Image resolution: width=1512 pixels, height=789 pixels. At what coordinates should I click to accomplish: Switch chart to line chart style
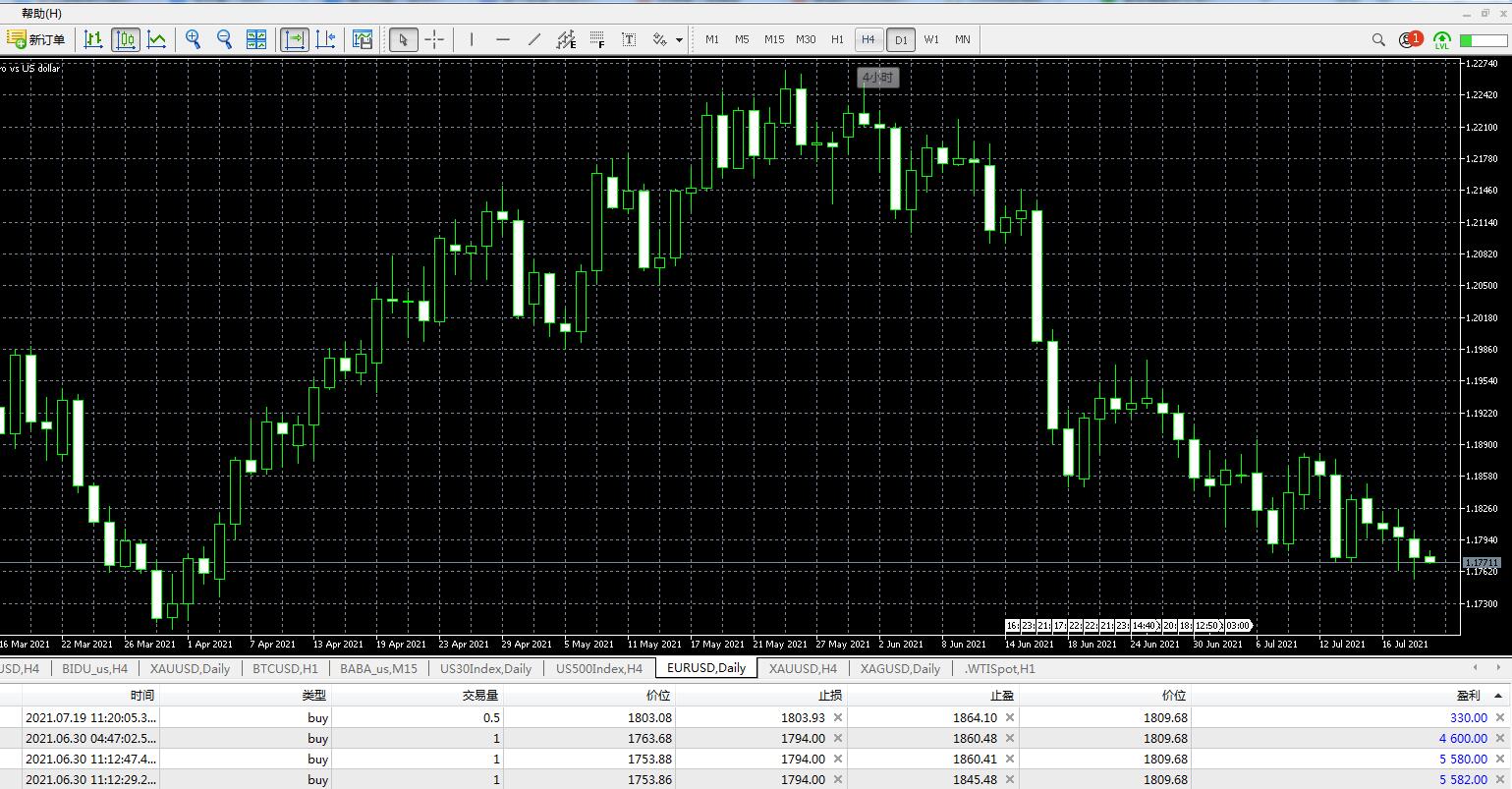(156, 39)
